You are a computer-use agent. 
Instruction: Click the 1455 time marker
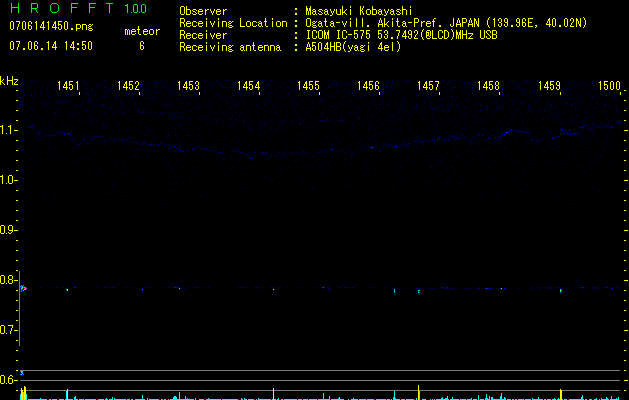coord(309,87)
